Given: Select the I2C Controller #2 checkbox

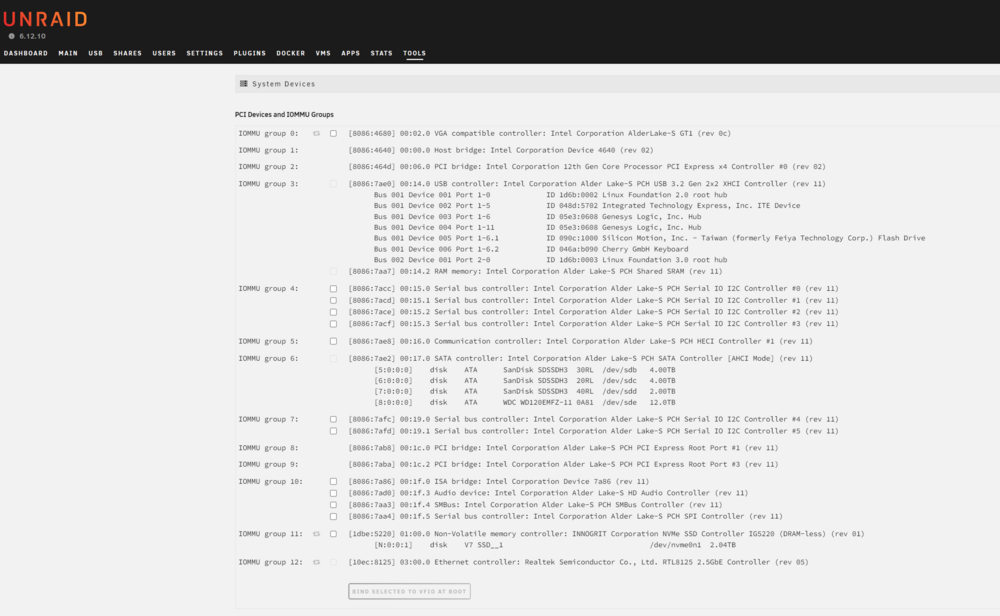Looking at the screenshot, I should coord(334,312).
